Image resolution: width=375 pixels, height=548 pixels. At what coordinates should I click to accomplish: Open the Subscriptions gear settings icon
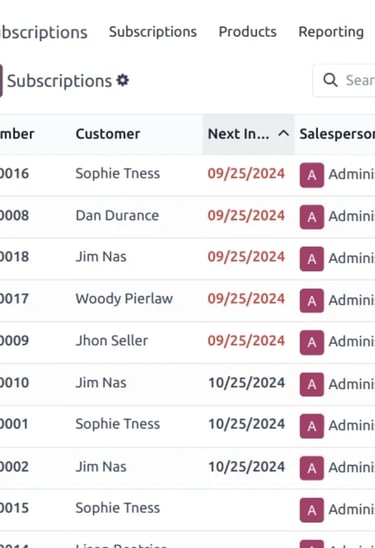123,80
